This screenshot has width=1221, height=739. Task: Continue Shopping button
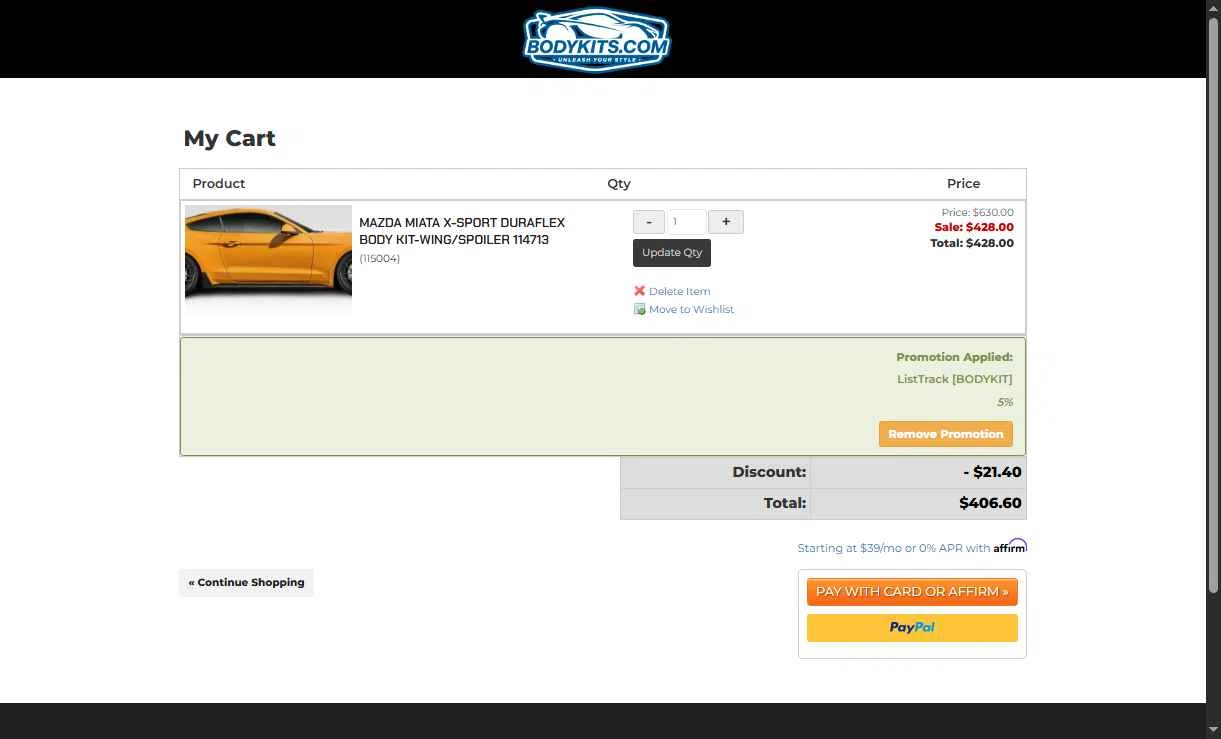tap(246, 582)
